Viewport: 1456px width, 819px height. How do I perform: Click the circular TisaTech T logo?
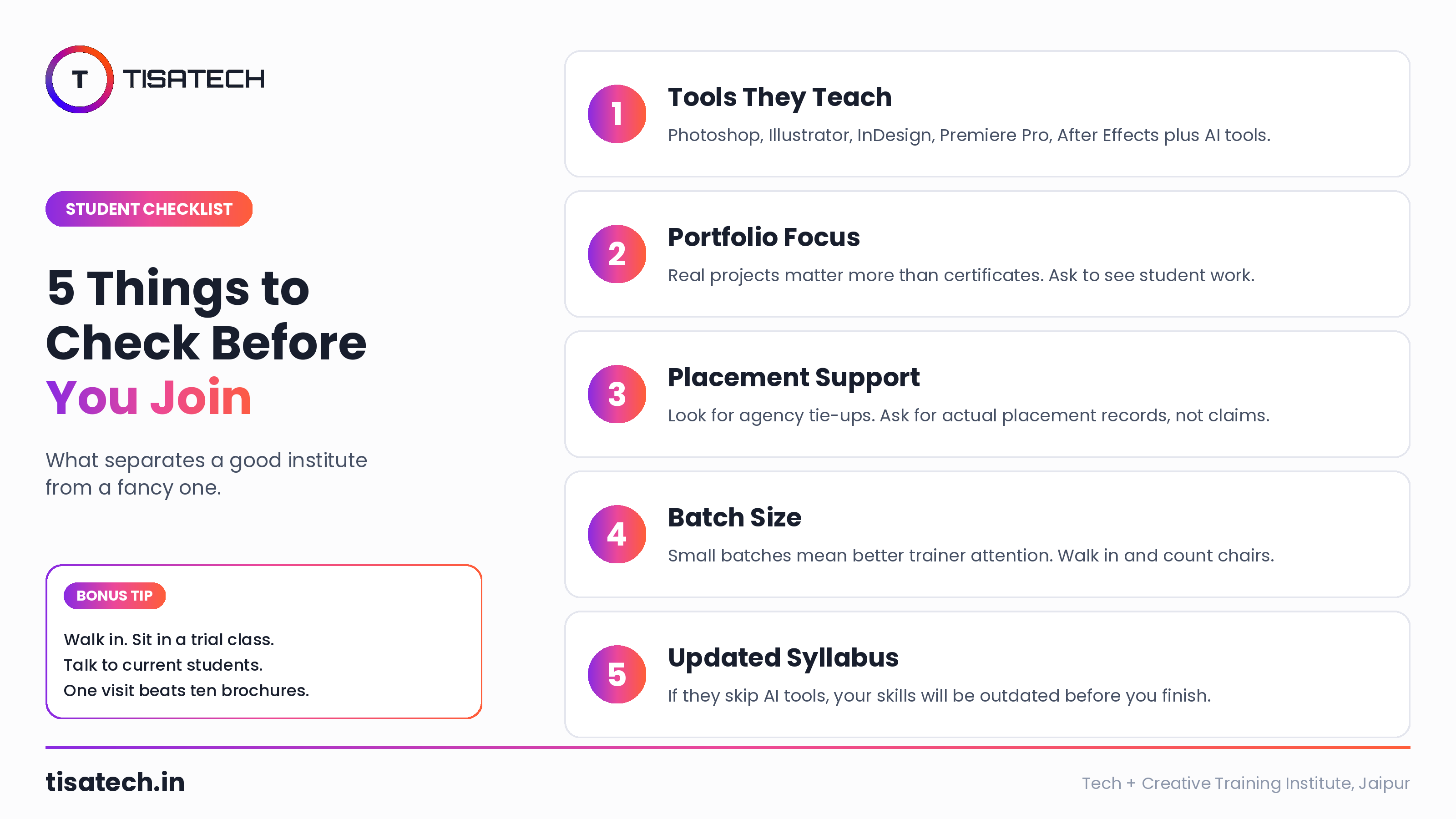point(79,79)
